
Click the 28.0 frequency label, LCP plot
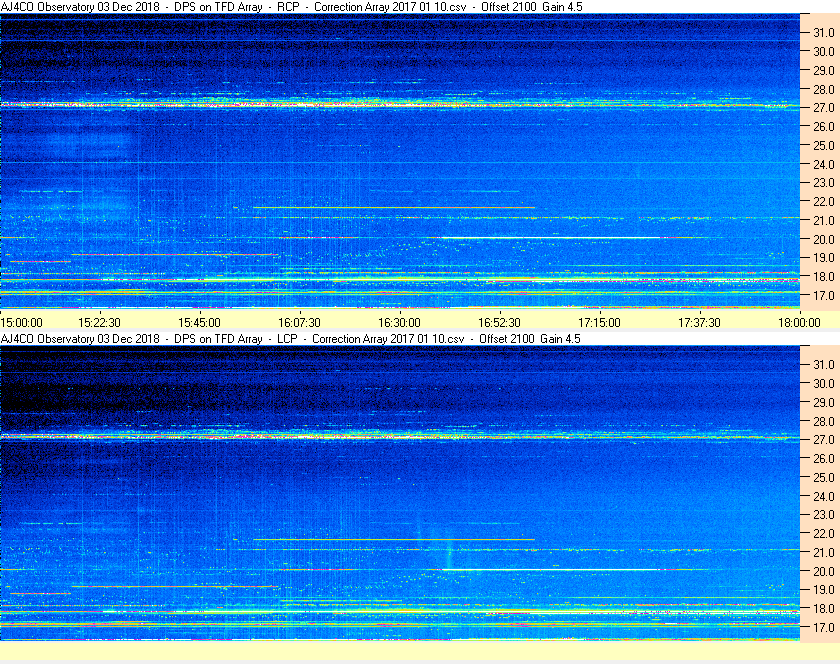pos(824,421)
